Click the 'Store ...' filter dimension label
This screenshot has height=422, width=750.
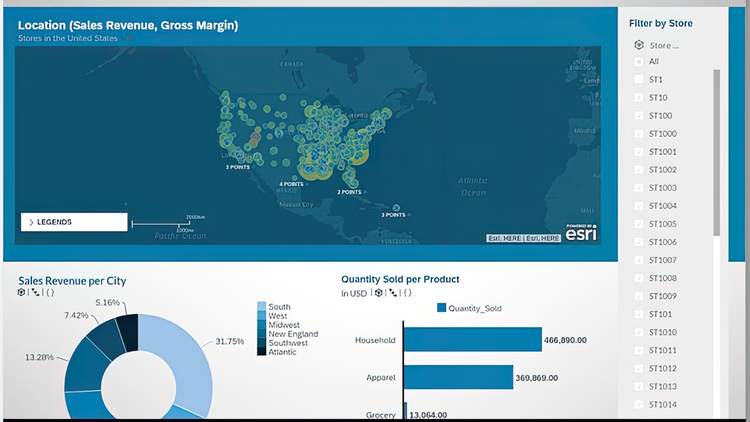[x=664, y=45]
